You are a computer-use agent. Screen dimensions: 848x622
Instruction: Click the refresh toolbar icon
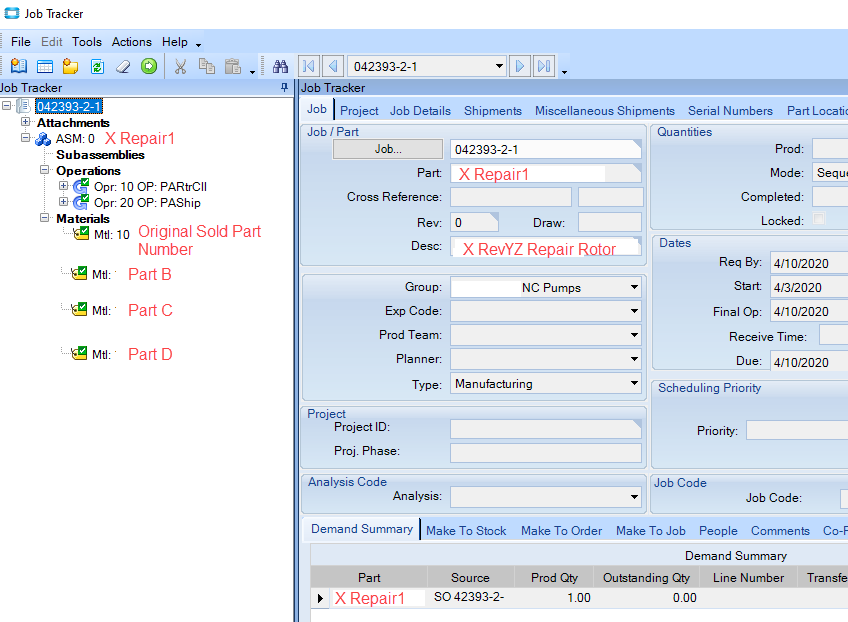[97, 67]
